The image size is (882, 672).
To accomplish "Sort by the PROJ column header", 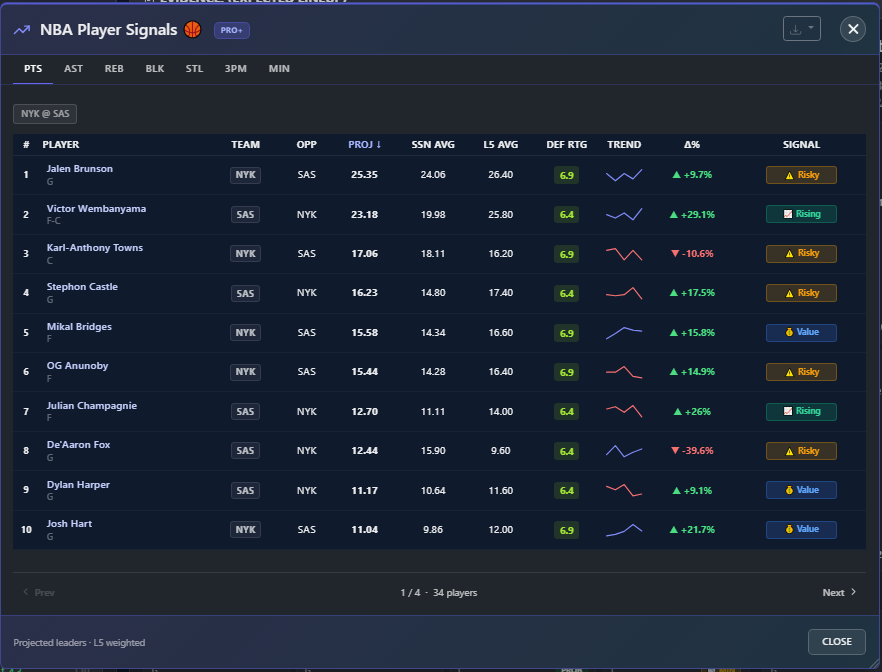I will pos(364,145).
